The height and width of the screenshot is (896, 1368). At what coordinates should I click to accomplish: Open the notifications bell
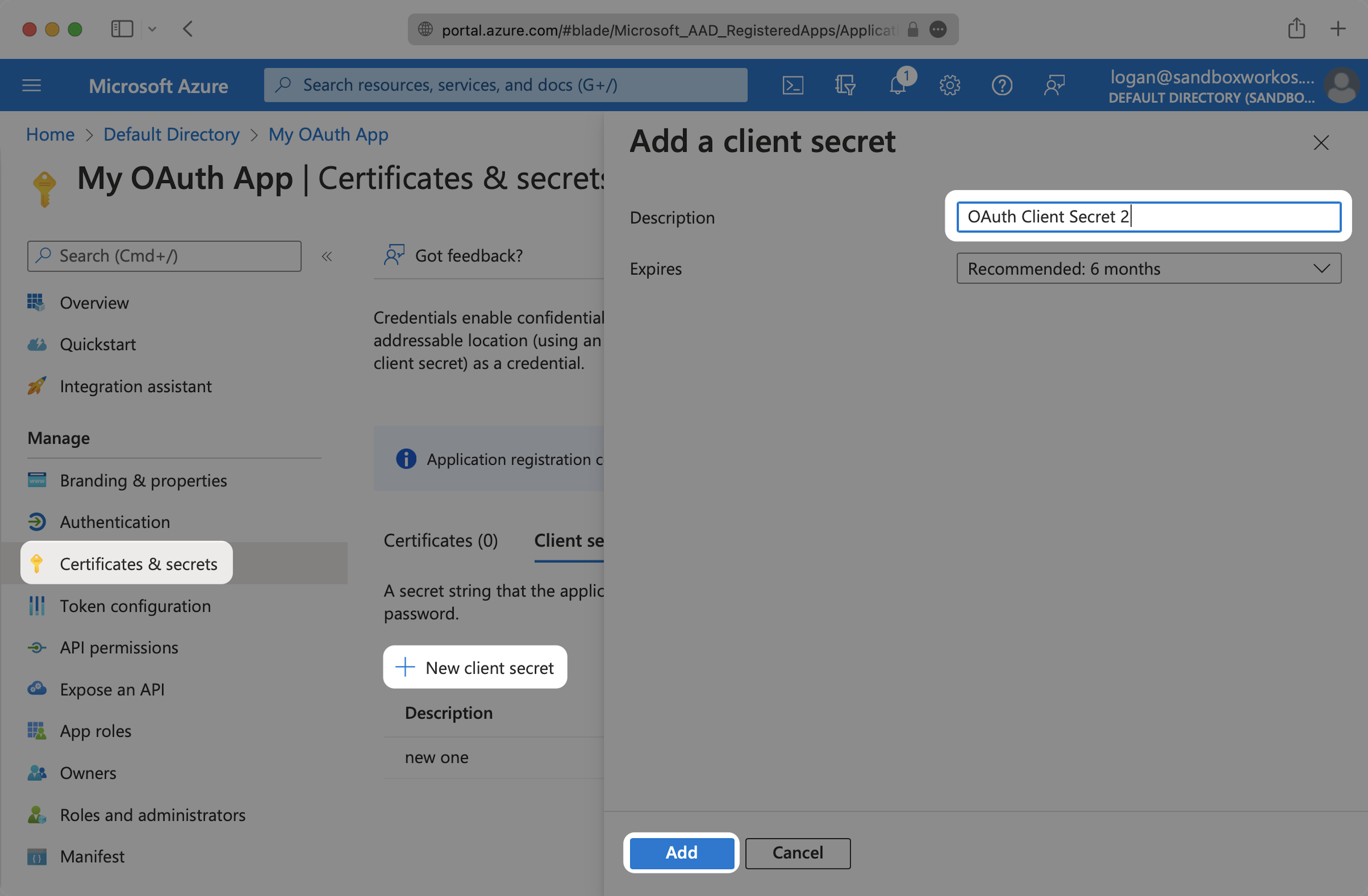[897, 85]
